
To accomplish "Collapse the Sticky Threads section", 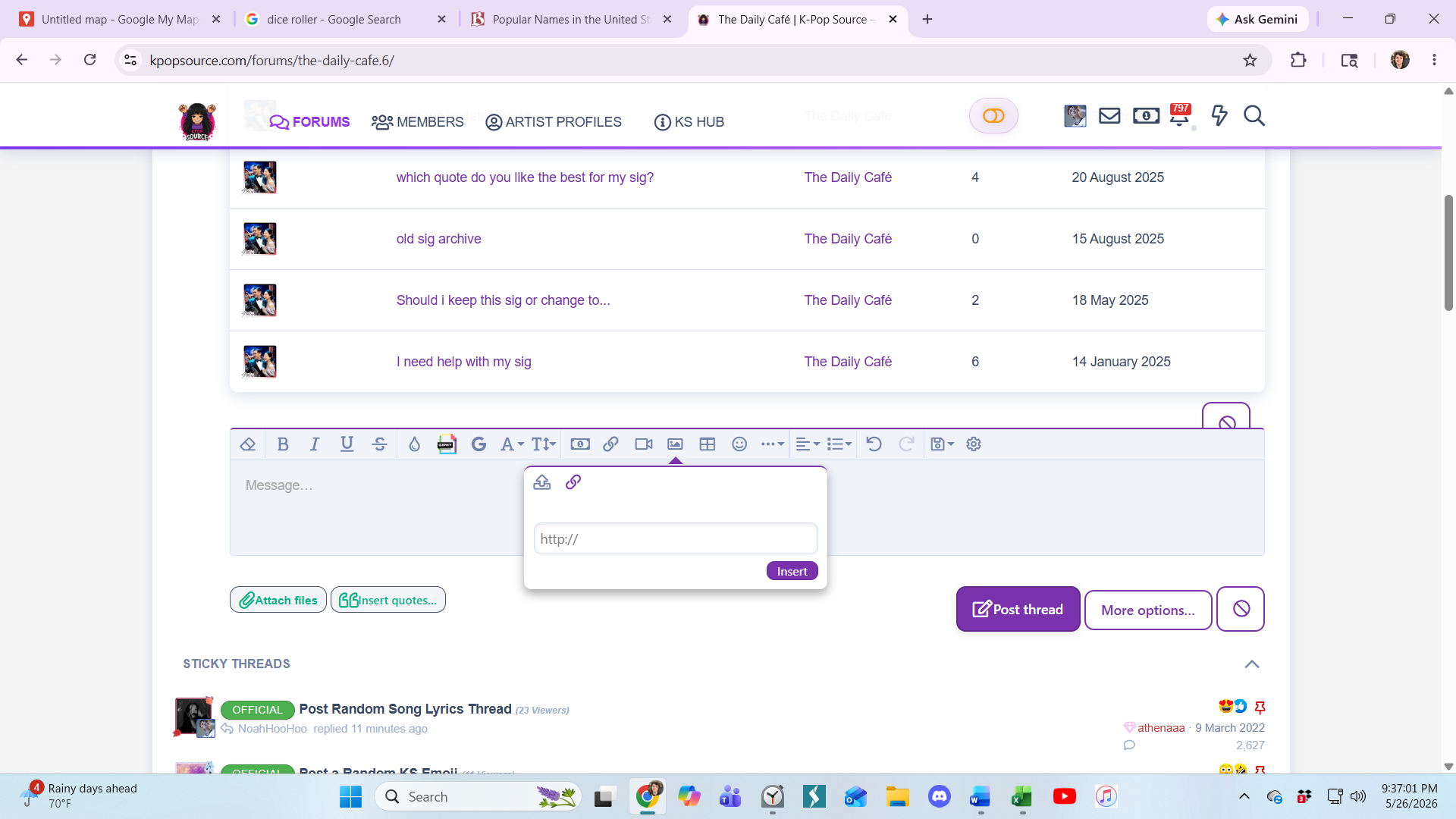I will (1252, 664).
